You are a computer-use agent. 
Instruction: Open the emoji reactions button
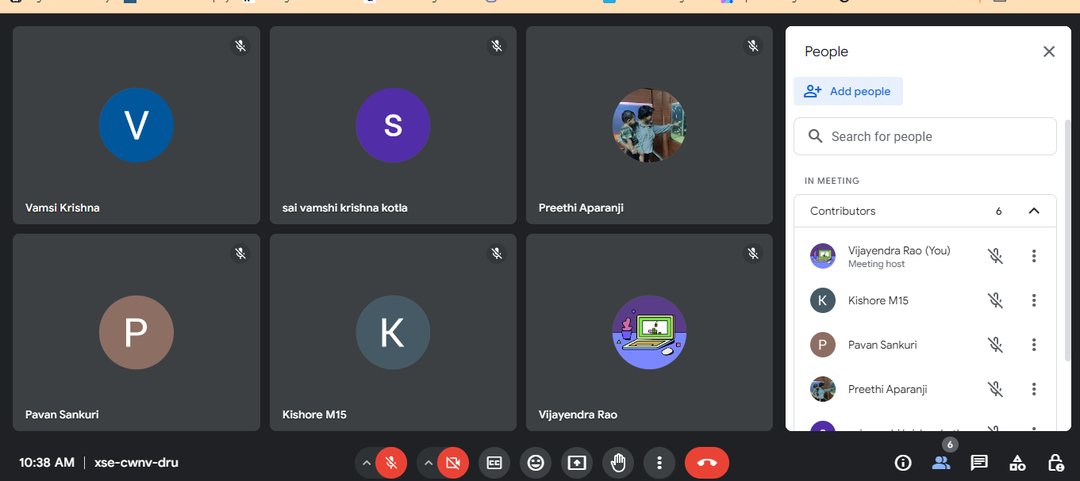click(535, 462)
